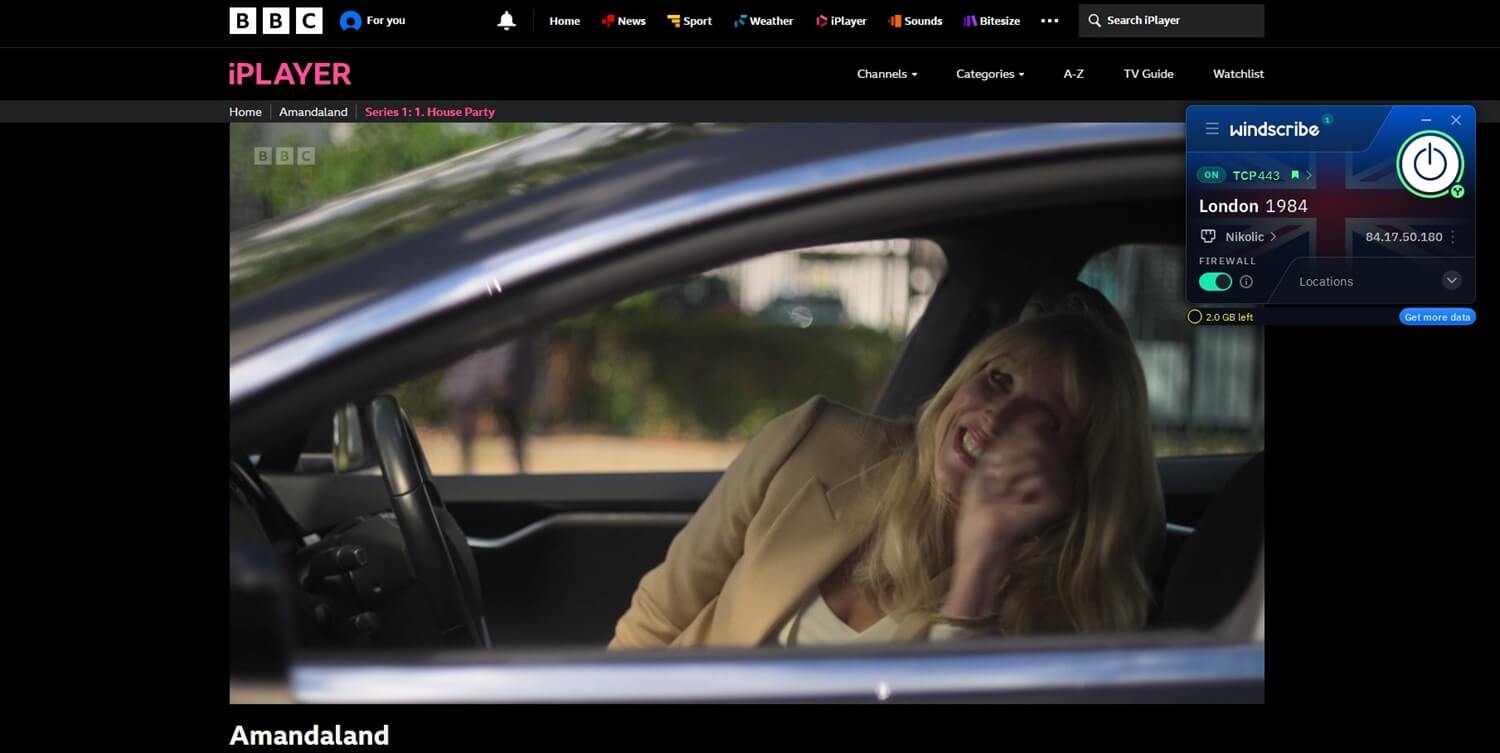Open BBC Sport from the top bar

click(x=689, y=21)
